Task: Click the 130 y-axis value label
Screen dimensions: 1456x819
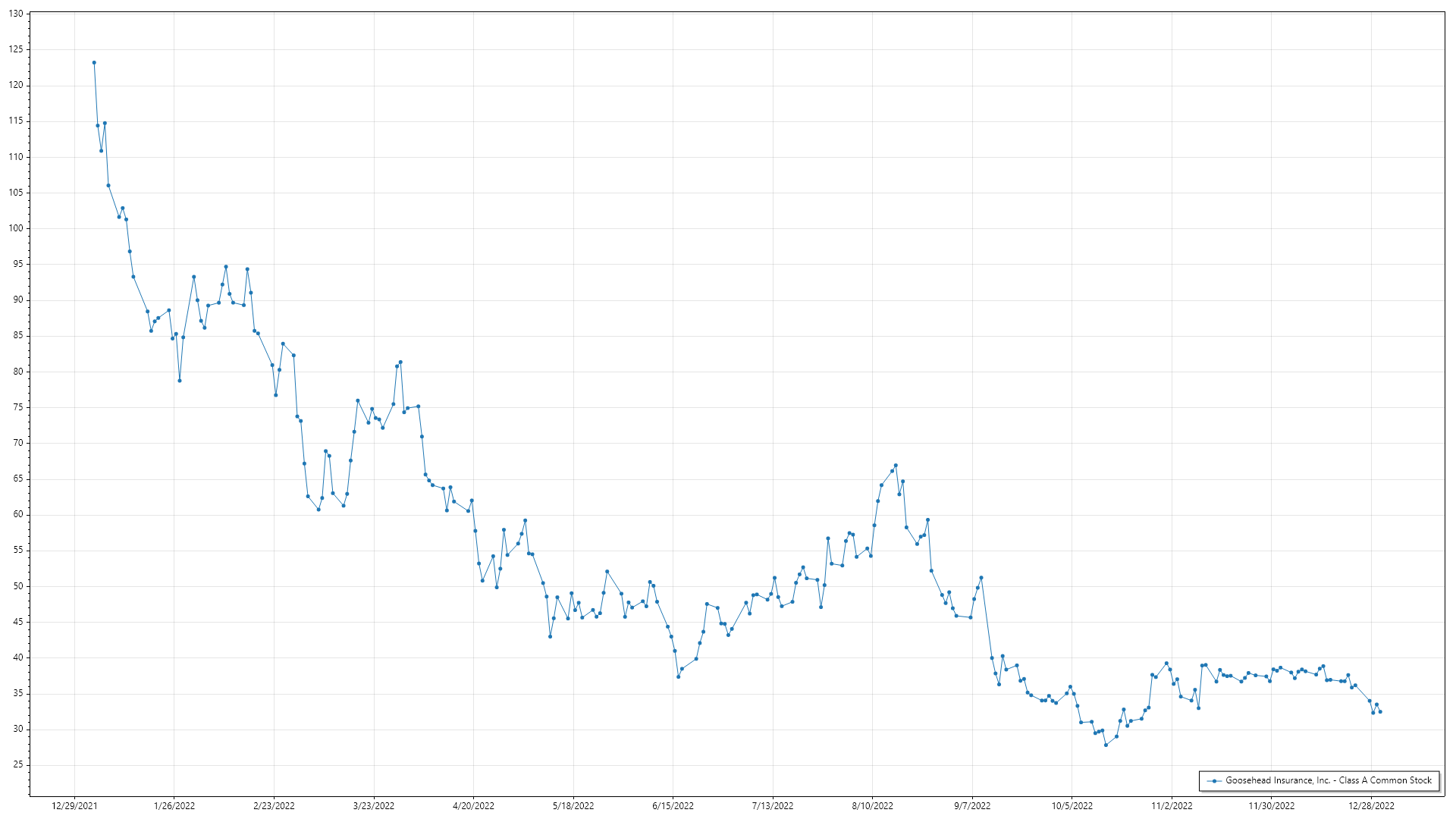Action: pyautogui.click(x=16, y=14)
